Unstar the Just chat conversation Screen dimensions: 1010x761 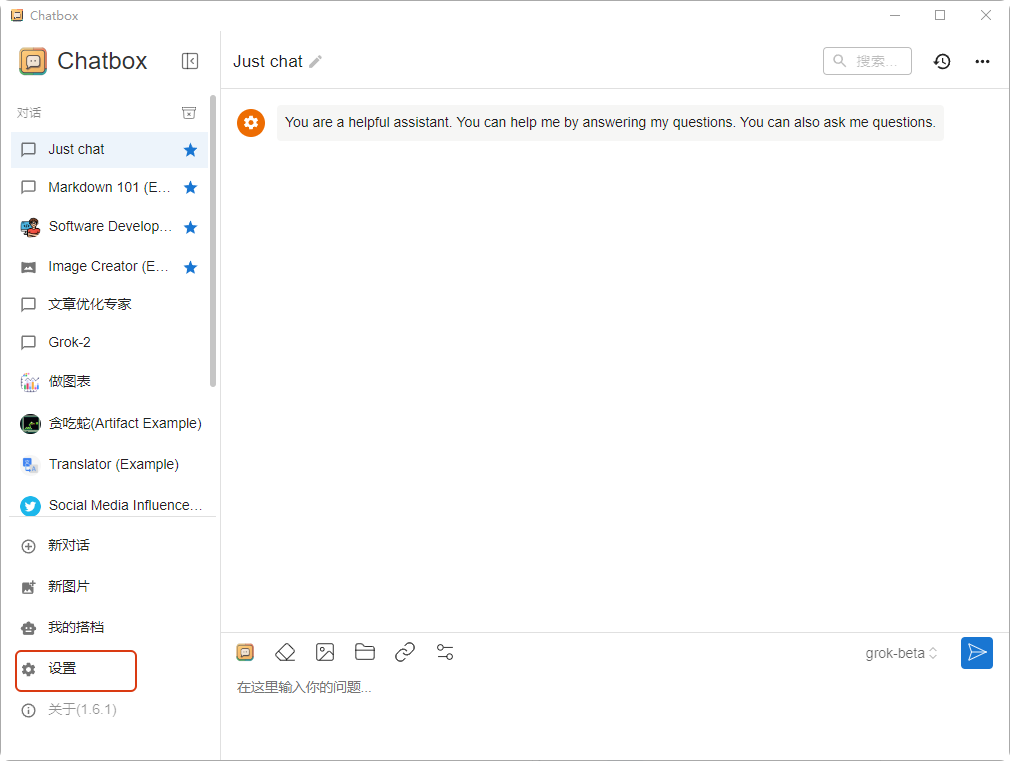tap(190, 150)
